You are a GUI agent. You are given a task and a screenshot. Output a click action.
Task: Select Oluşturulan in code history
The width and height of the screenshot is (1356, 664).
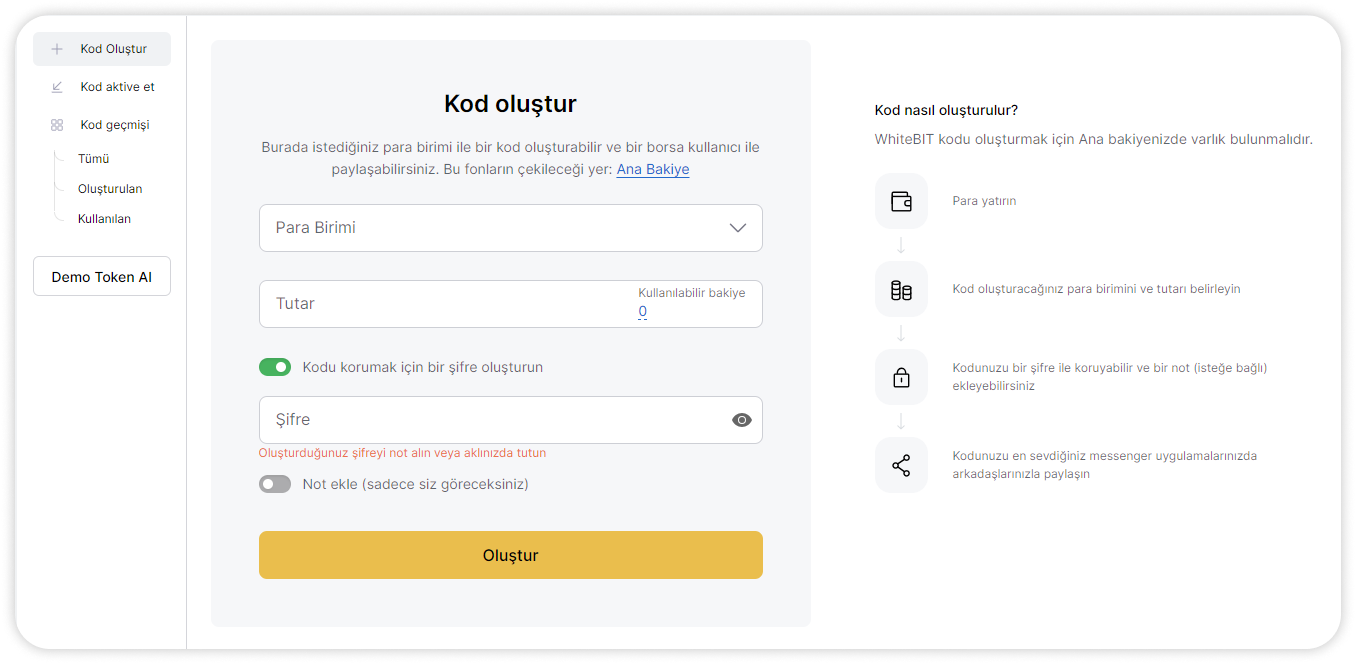coord(110,188)
